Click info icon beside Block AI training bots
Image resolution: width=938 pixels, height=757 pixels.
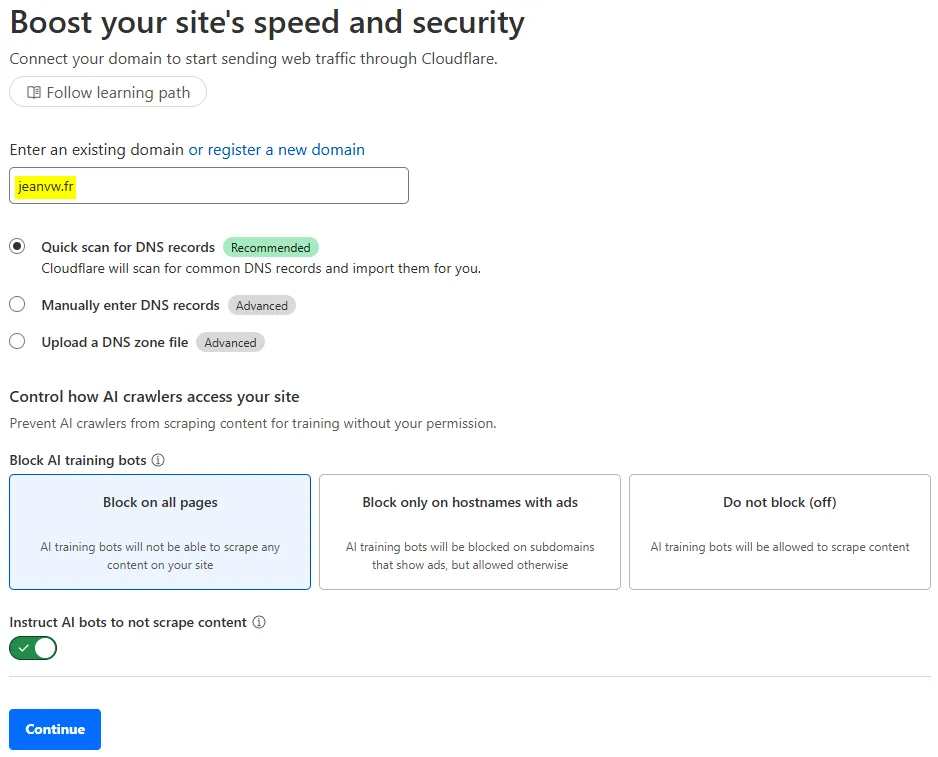click(158, 461)
